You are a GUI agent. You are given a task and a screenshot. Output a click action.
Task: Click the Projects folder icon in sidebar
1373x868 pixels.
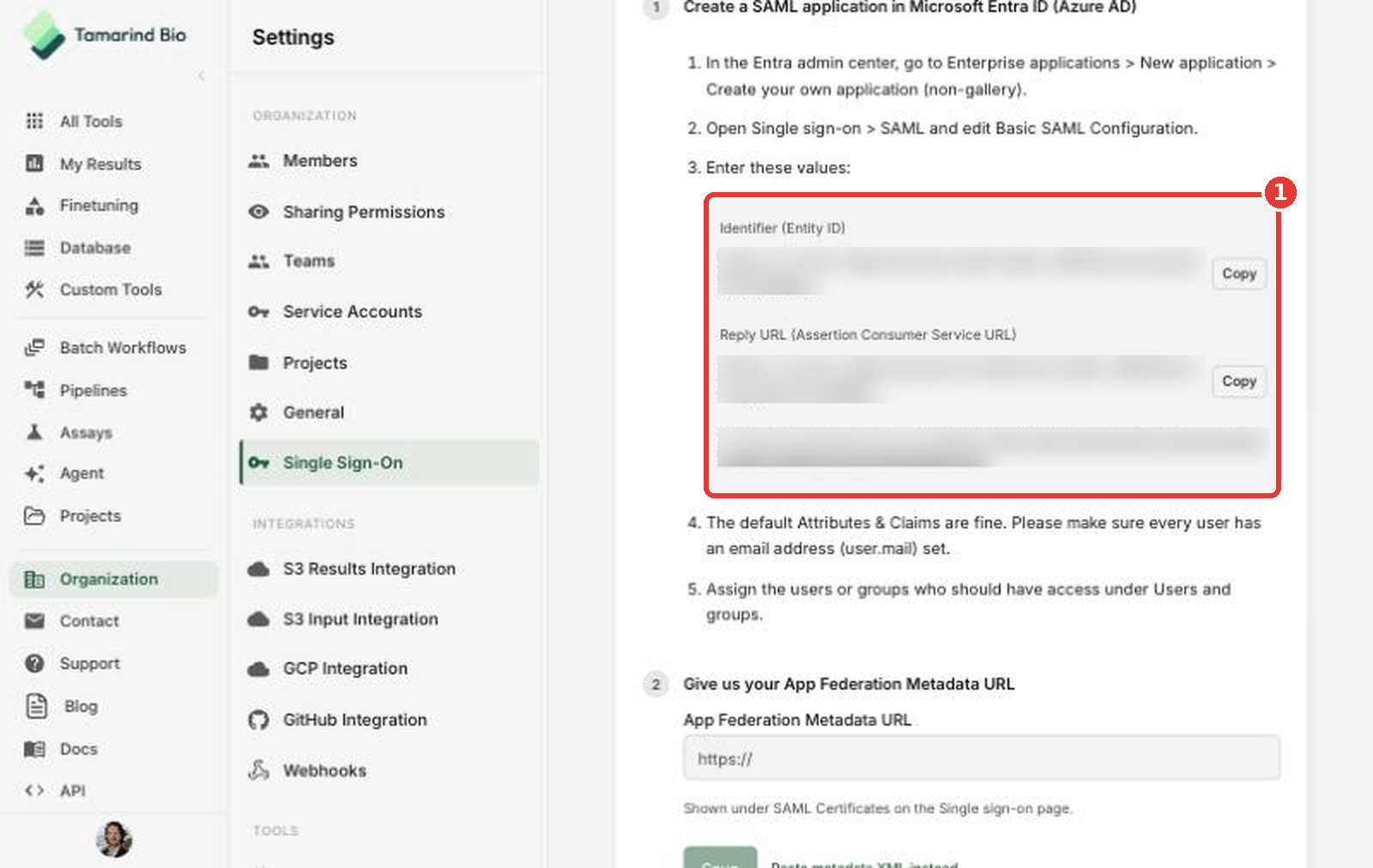point(34,515)
